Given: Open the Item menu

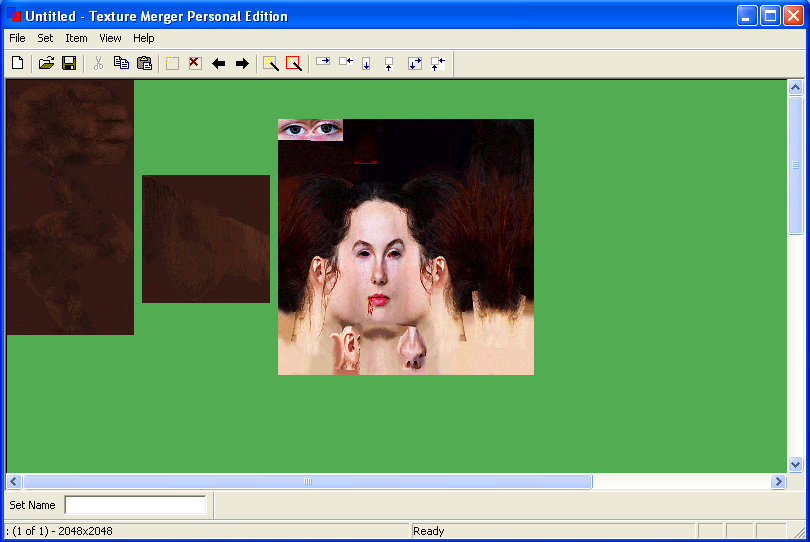Looking at the screenshot, I should pyautogui.click(x=76, y=38).
